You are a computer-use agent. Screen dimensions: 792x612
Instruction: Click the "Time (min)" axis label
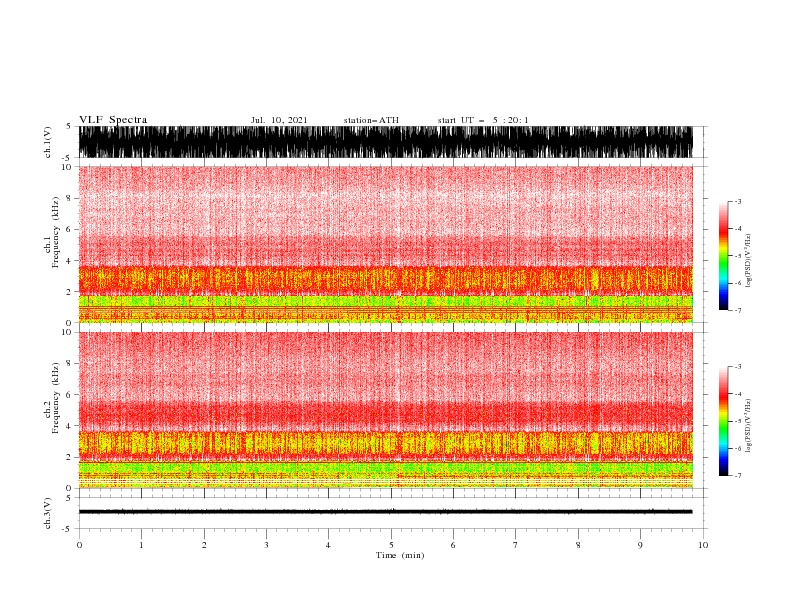tap(400, 555)
